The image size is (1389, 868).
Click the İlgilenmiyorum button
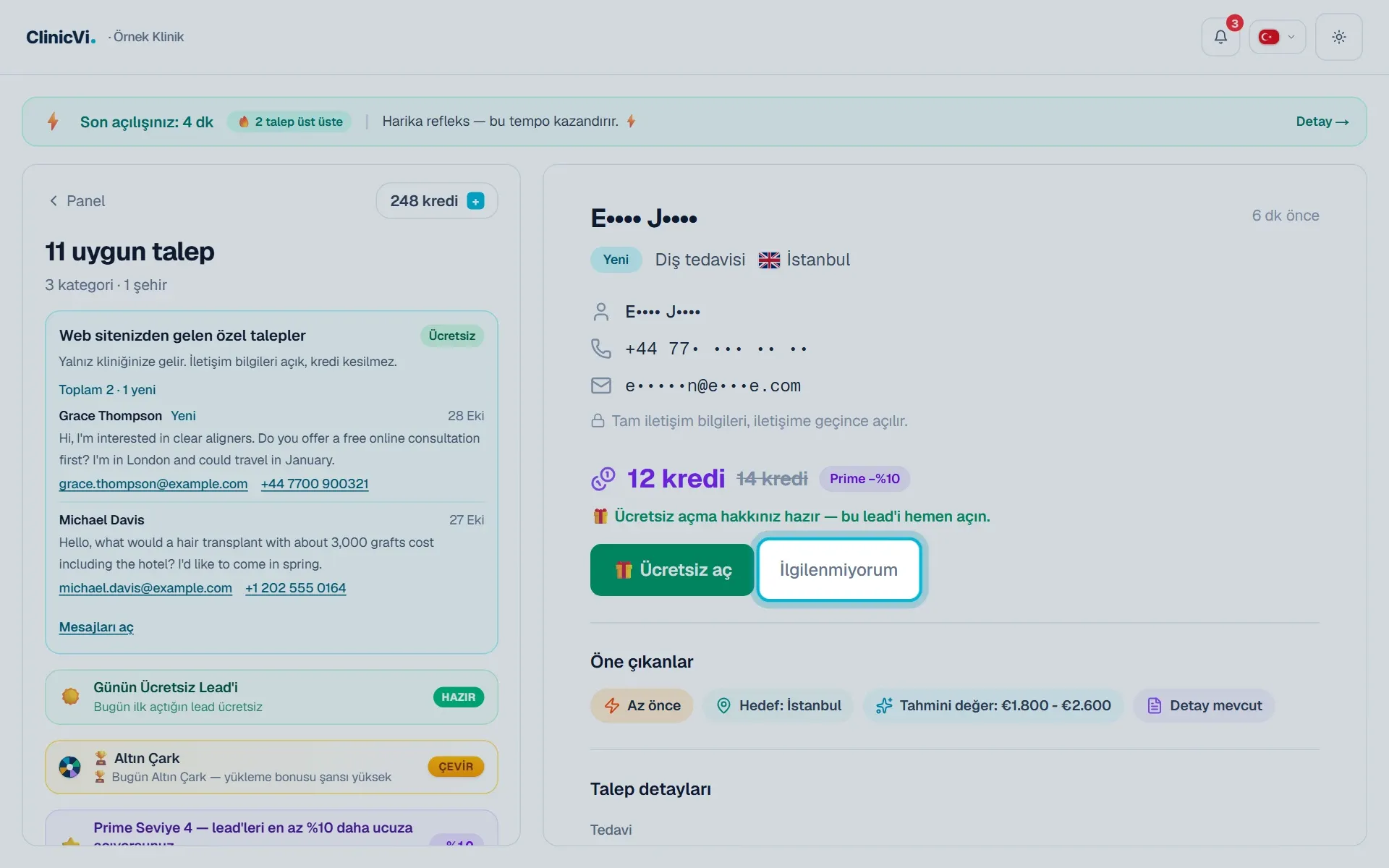point(838,570)
